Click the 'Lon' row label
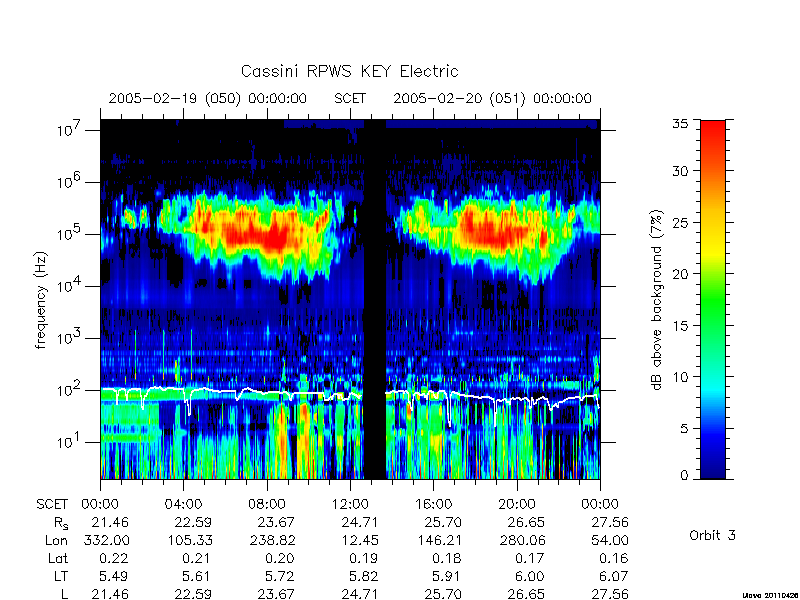800x600 pixels. pos(56,540)
